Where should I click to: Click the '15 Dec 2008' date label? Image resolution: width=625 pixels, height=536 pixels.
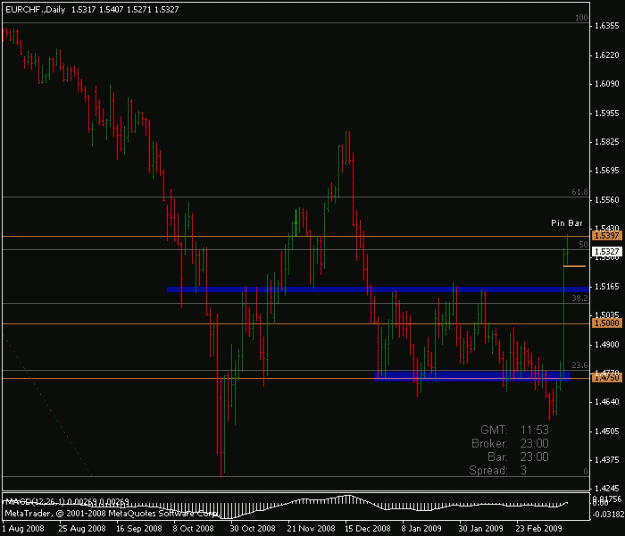pyautogui.click(x=367, y=529)
